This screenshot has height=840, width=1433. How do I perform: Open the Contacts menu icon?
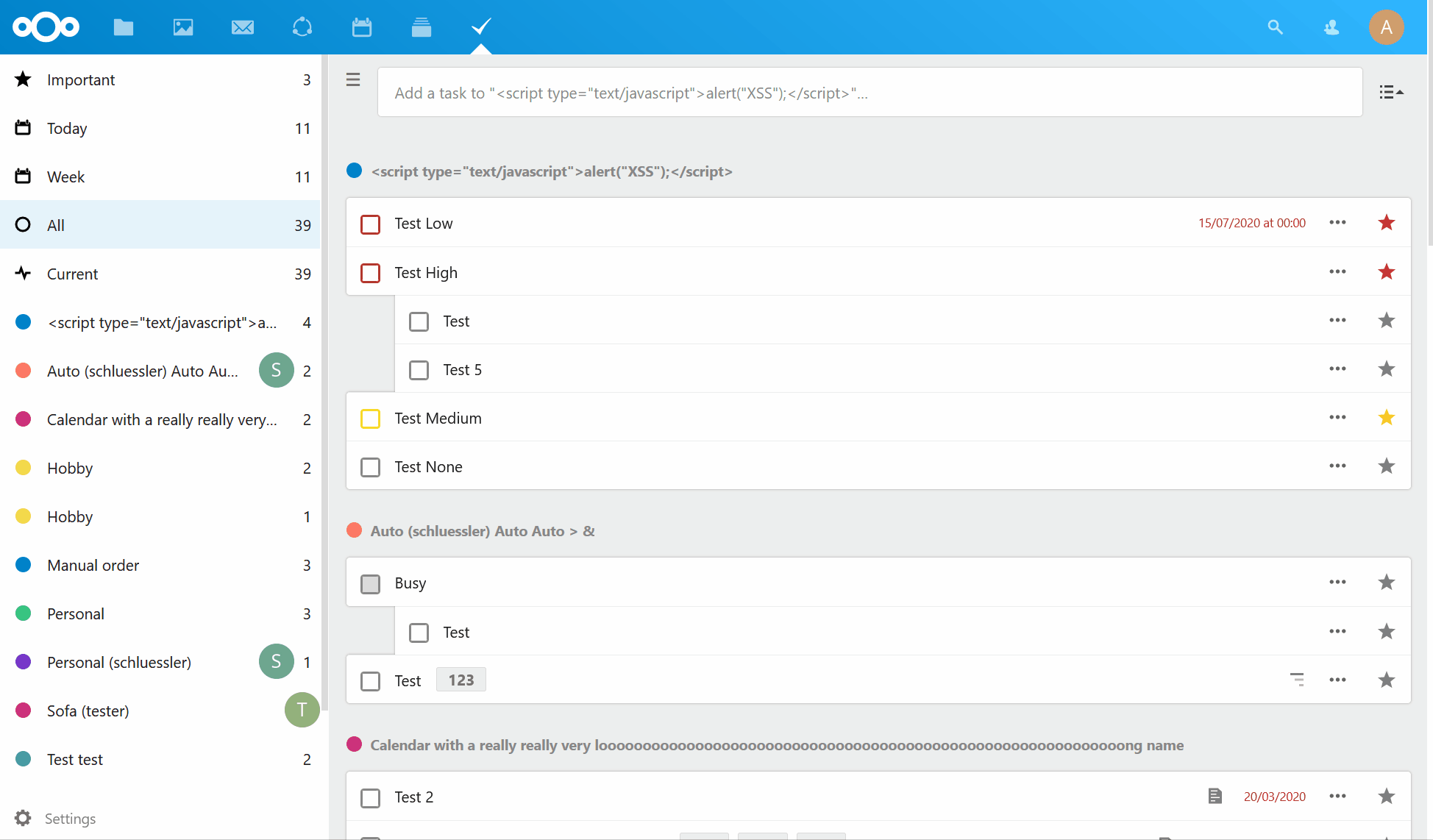coord(1331,27)
